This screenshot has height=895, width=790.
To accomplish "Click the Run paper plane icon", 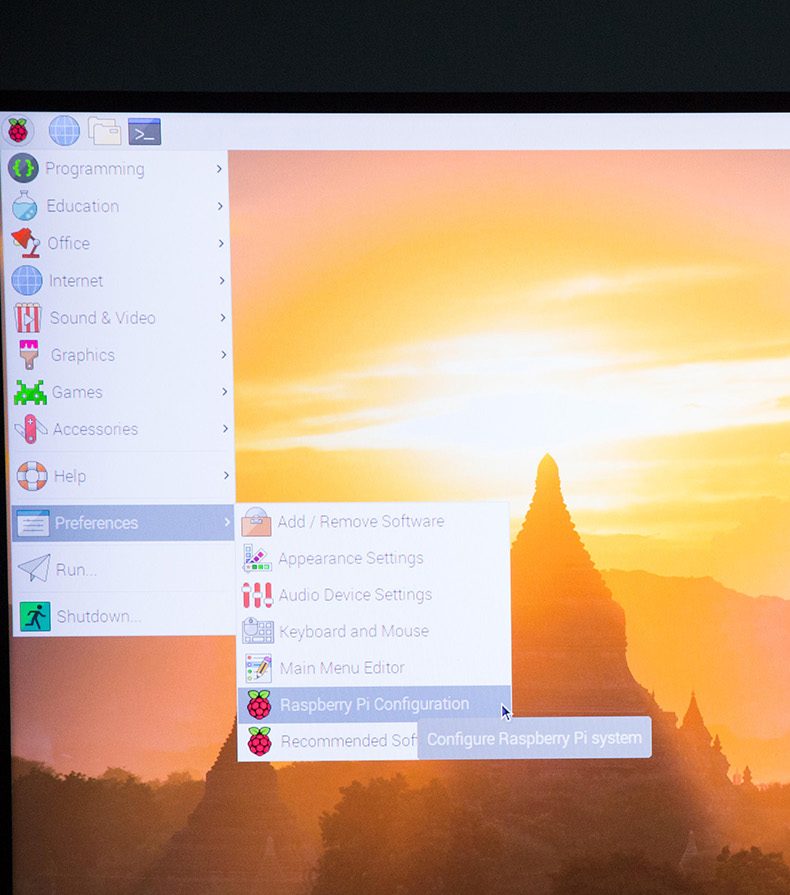I will (x=34, y=569).
